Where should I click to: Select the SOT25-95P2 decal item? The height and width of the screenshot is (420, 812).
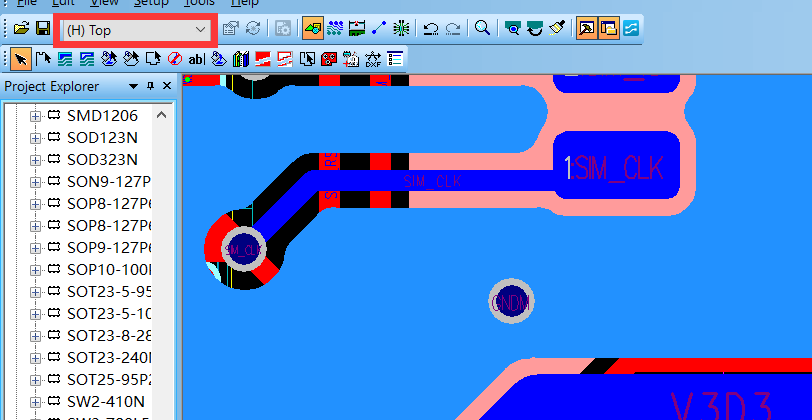(109, 380)
